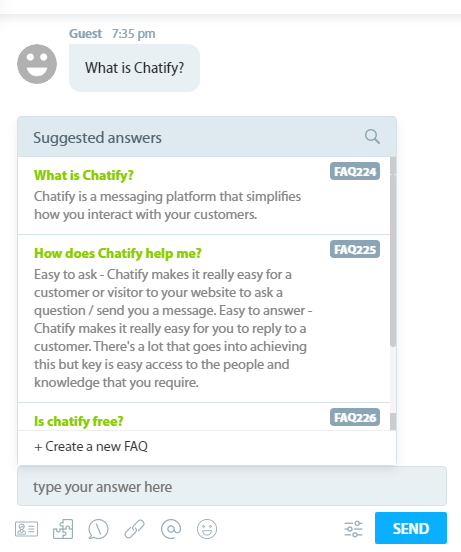
Task: Click the FAQ225 tag badge
Action: coord(355,249)
